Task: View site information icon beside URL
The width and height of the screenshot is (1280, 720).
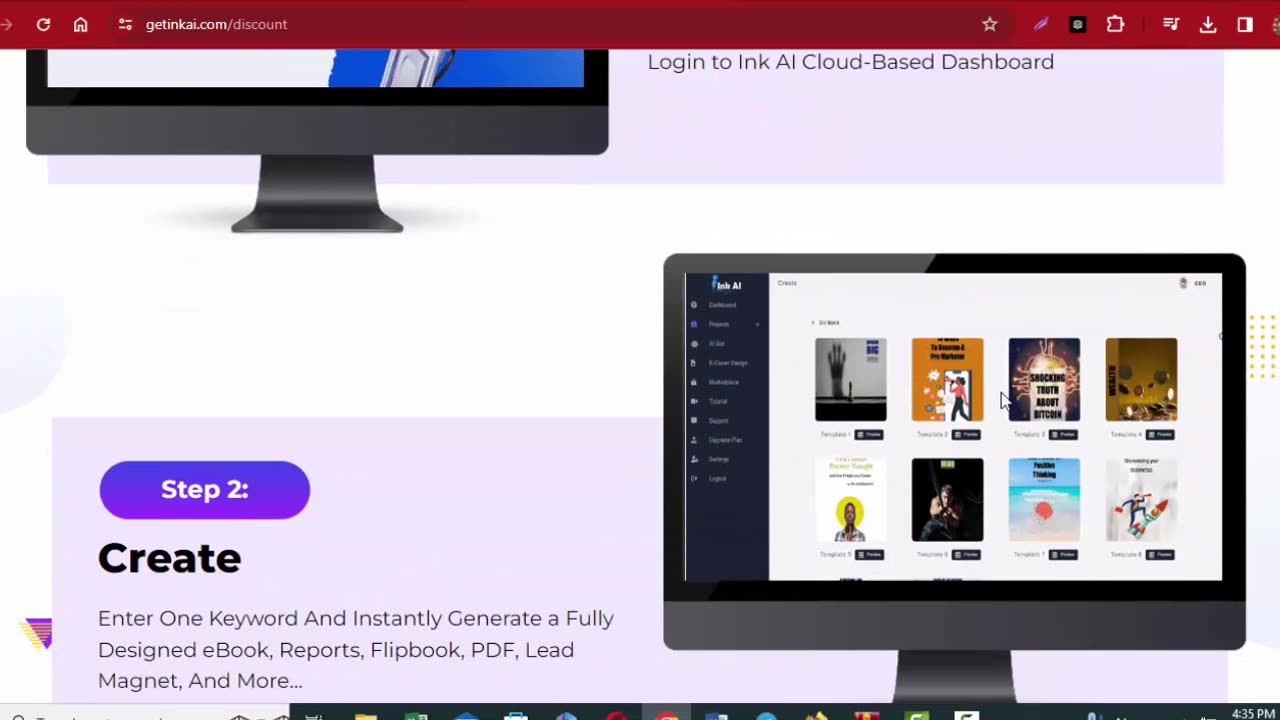Action: [125, 24]
